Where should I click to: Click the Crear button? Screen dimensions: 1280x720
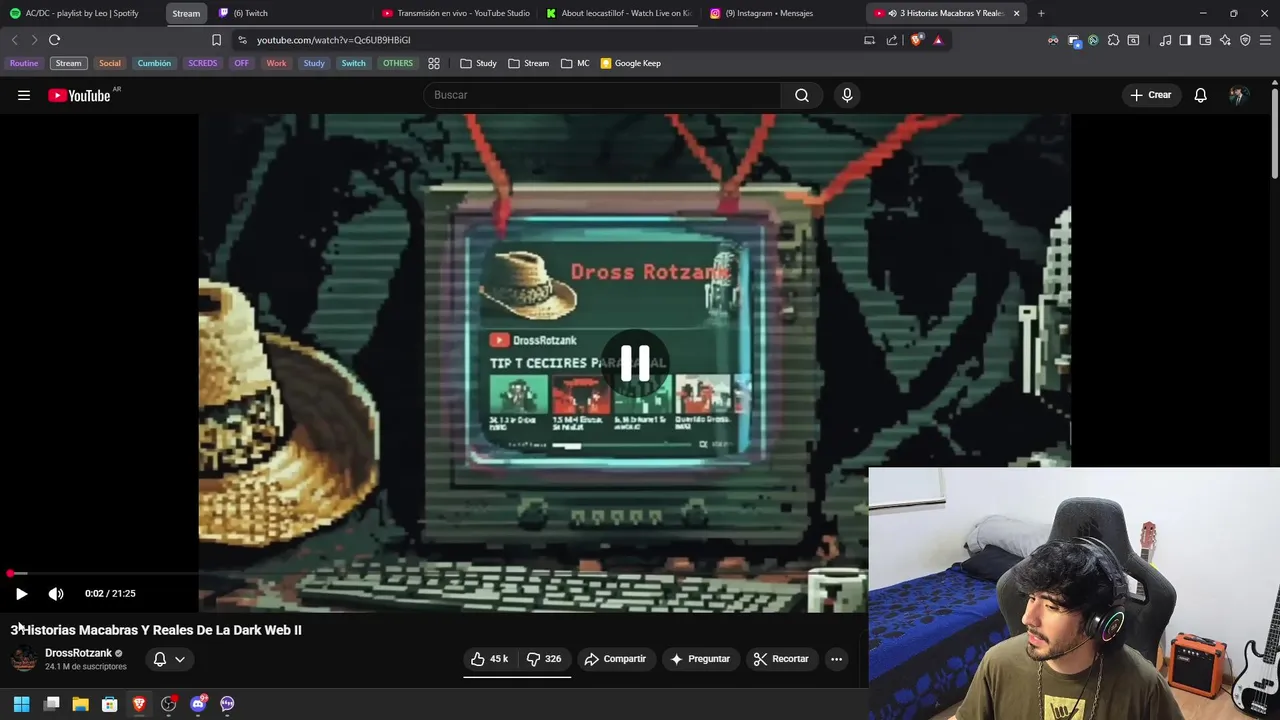(1150, 95)
